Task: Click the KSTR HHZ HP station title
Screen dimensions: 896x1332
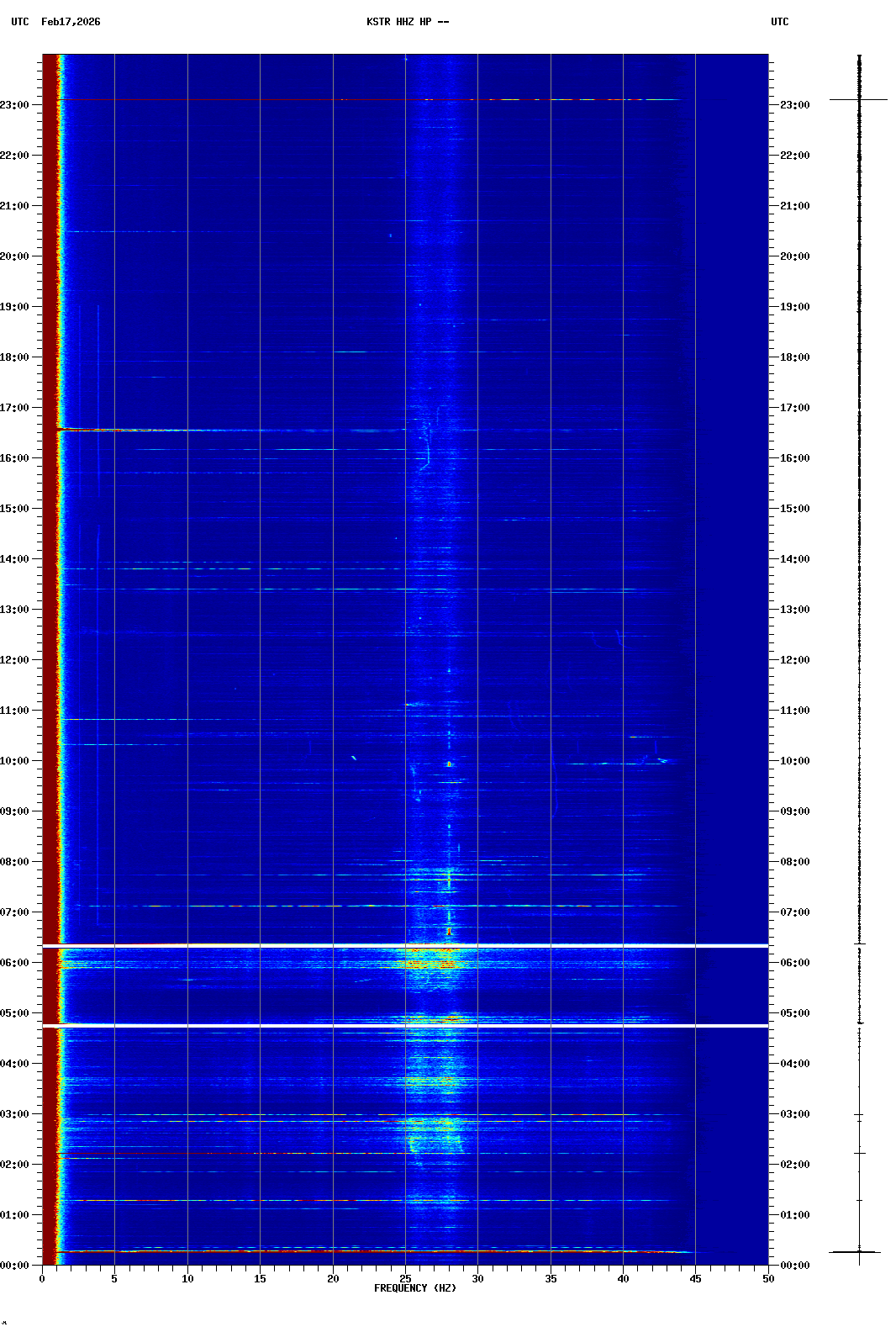Action: [407, 22]
